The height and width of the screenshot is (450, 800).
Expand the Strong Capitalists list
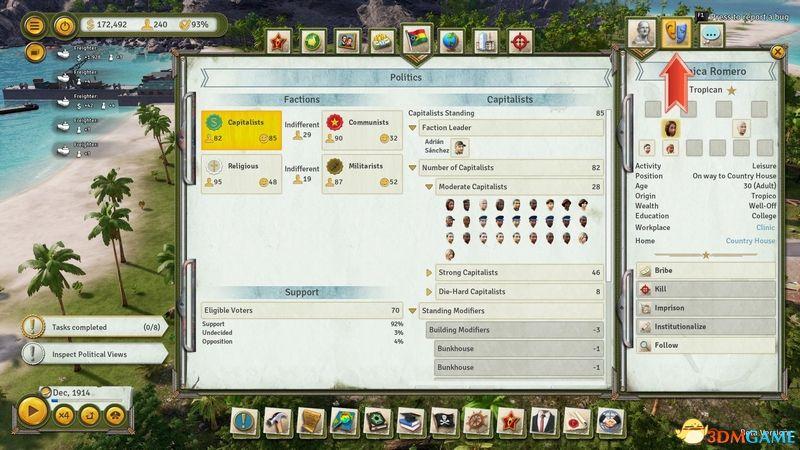coord(429,272)
